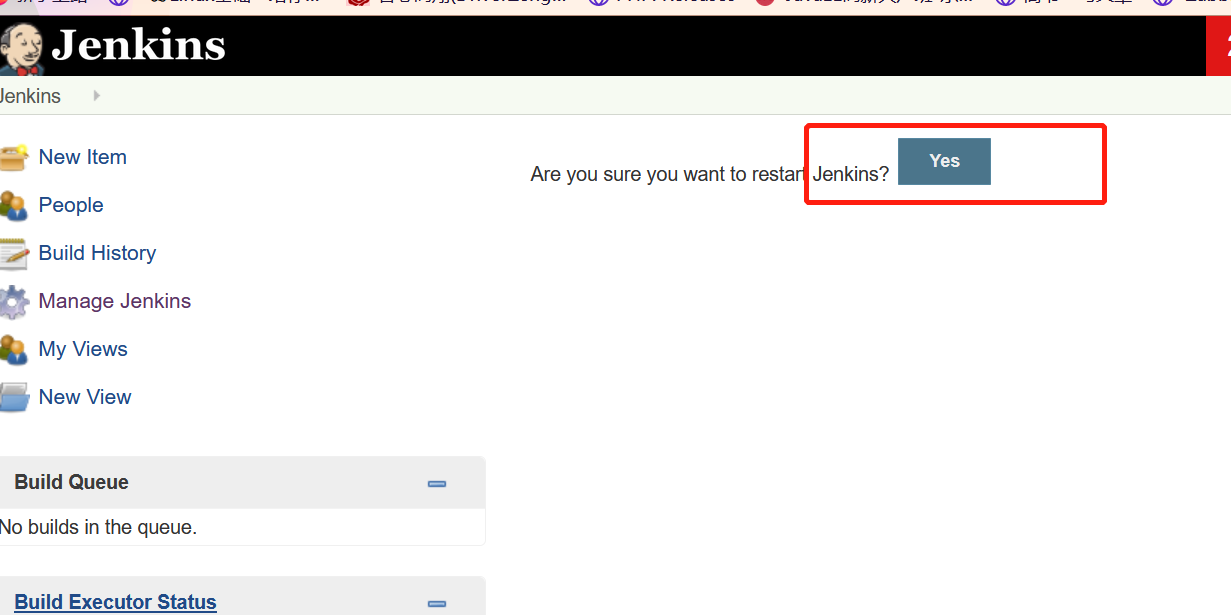This screenshot has height=615, width=1231.
Task: Open the My Views link
Action: (x=83, y=349)
